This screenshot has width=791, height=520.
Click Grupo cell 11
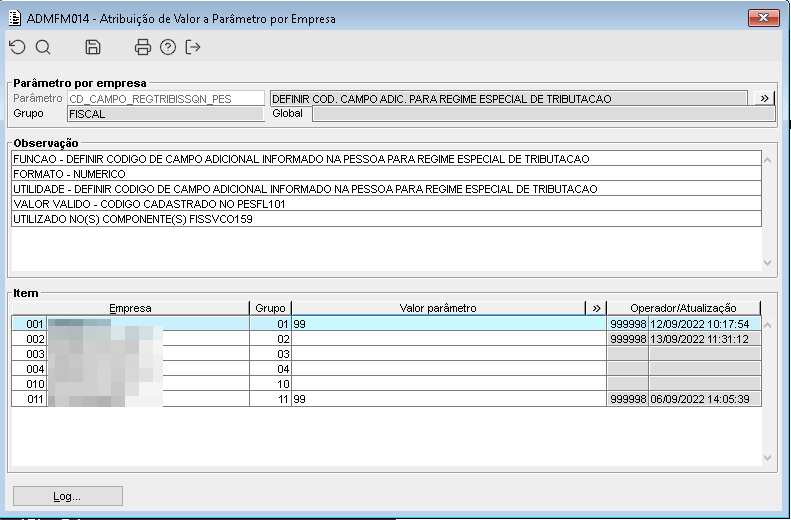click(x=270, y=399)
